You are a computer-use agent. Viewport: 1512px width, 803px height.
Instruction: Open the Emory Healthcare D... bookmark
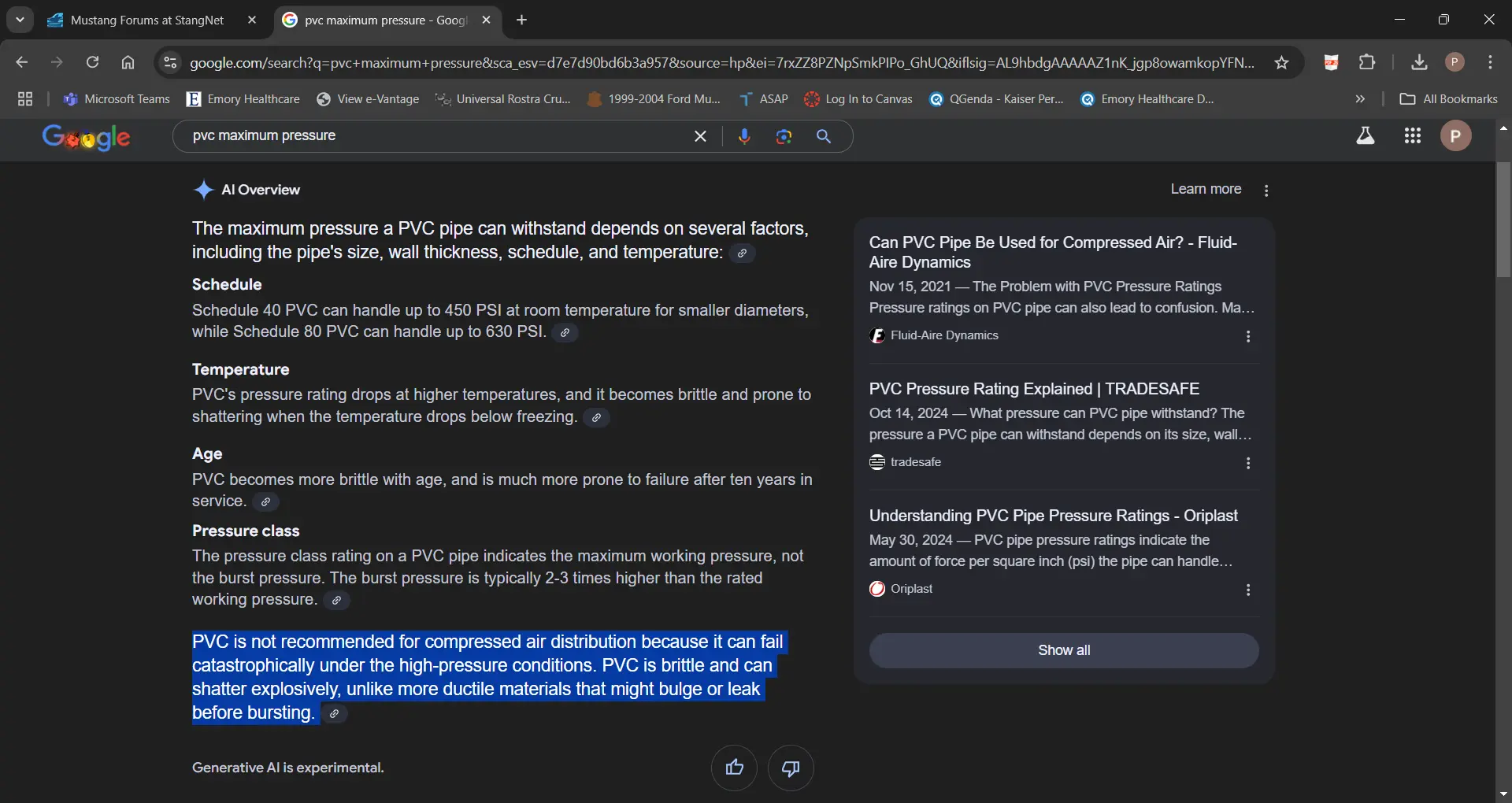(1147, 98)
